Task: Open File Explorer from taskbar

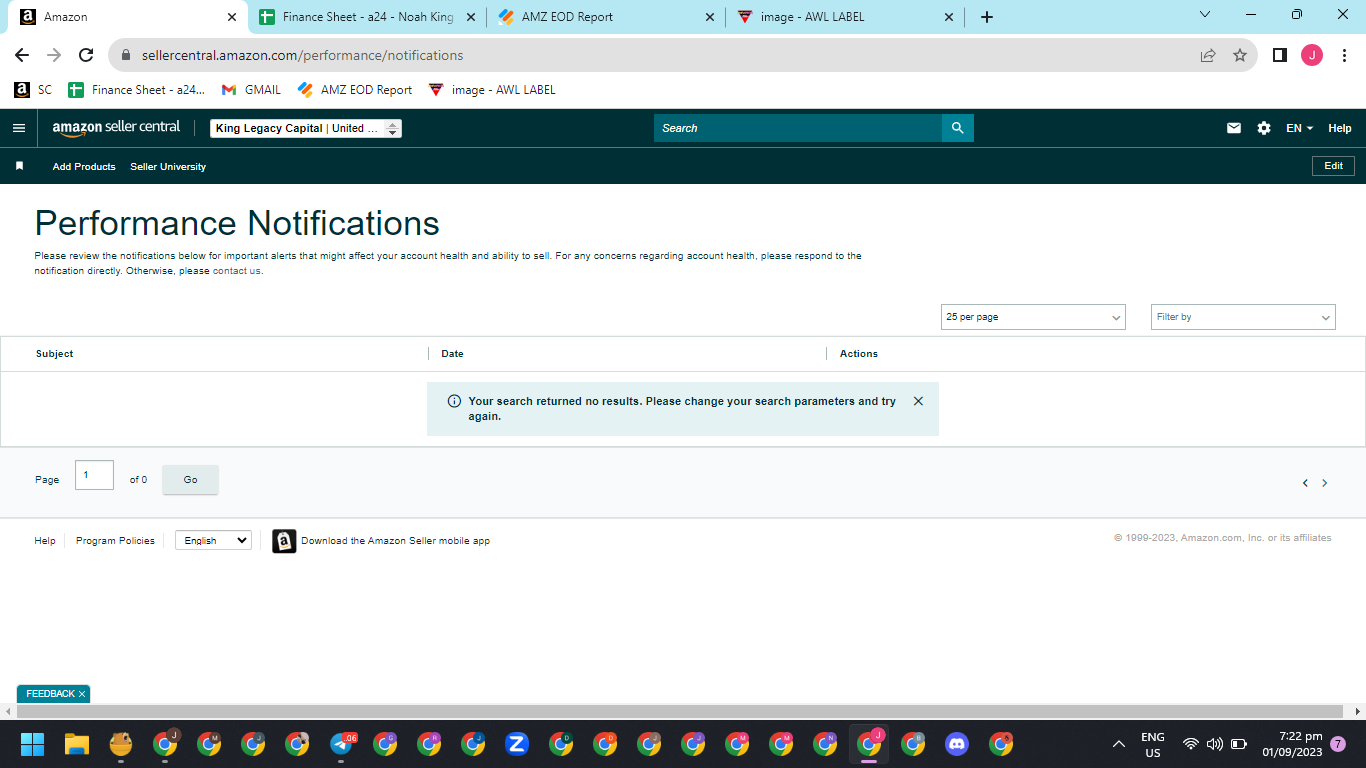Action: point(77,744)
